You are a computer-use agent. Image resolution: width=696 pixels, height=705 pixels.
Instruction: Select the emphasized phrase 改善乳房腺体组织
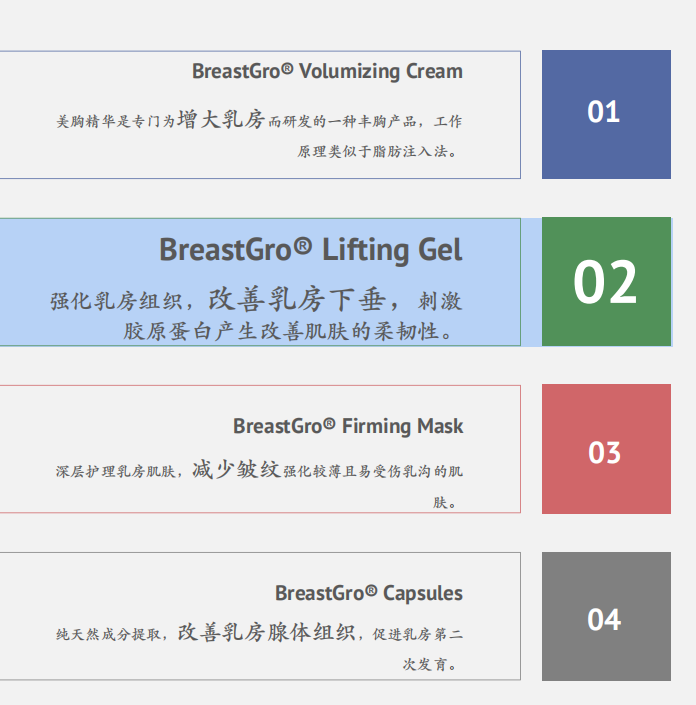click(x=266, y=633)
